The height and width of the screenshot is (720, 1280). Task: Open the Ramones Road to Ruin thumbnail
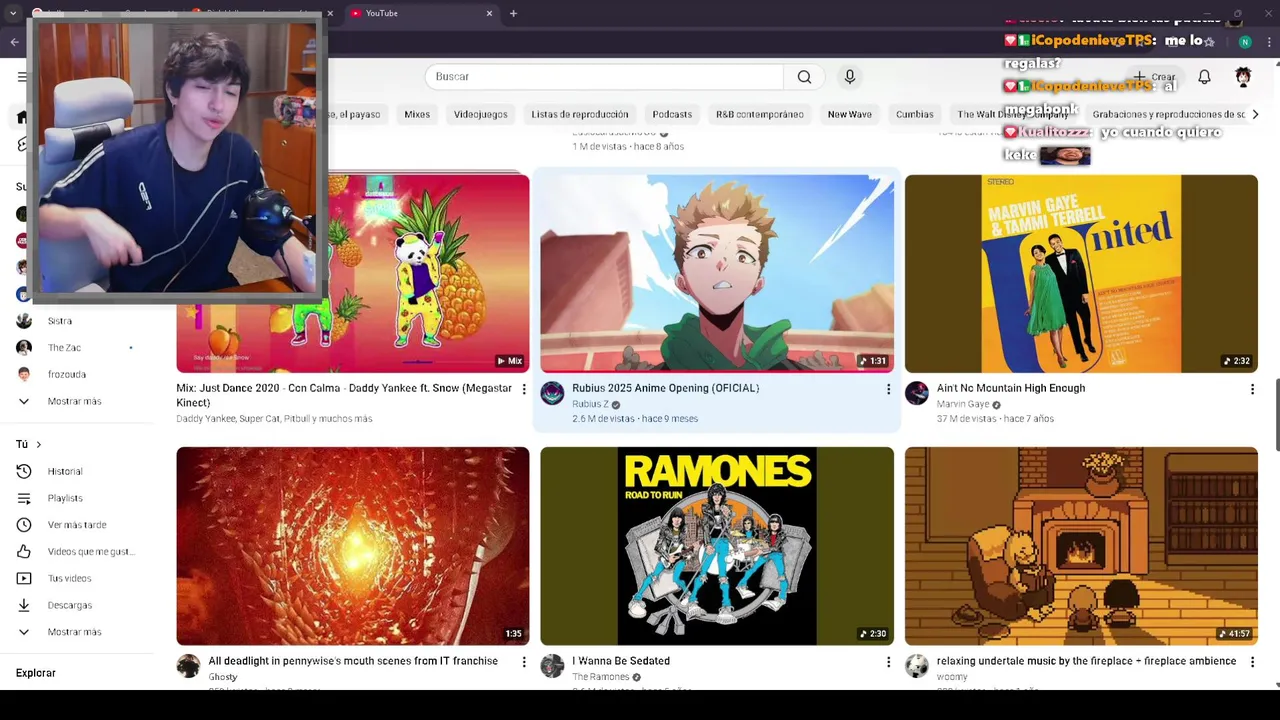(717, 546)
